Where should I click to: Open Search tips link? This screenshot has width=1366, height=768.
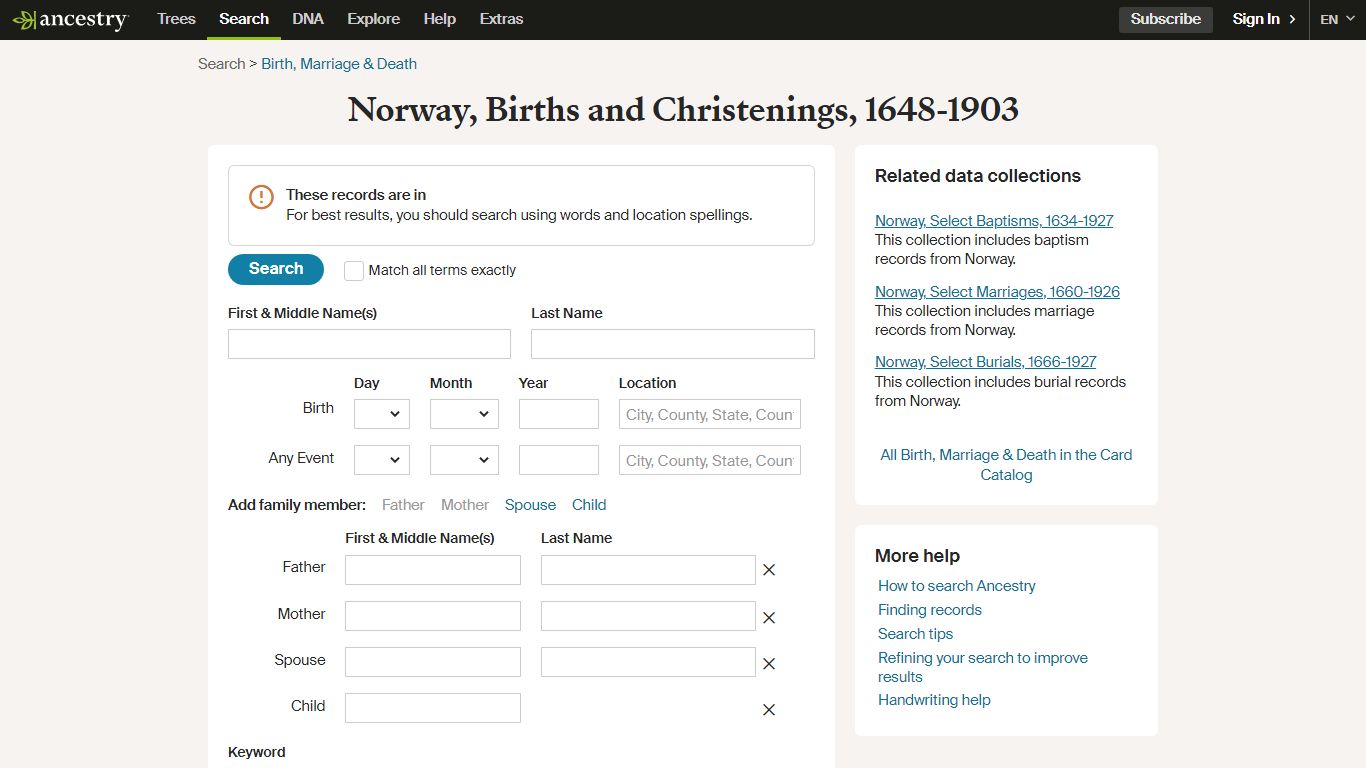(x=916, y=634)
